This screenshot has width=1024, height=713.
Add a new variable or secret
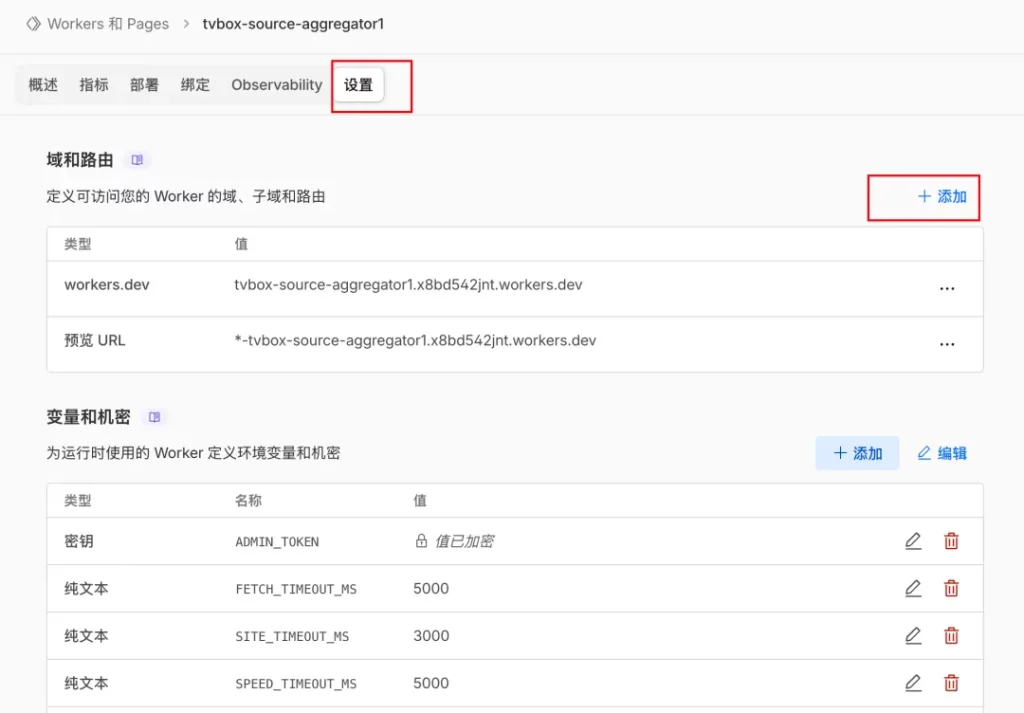click(x=857, y=453)
